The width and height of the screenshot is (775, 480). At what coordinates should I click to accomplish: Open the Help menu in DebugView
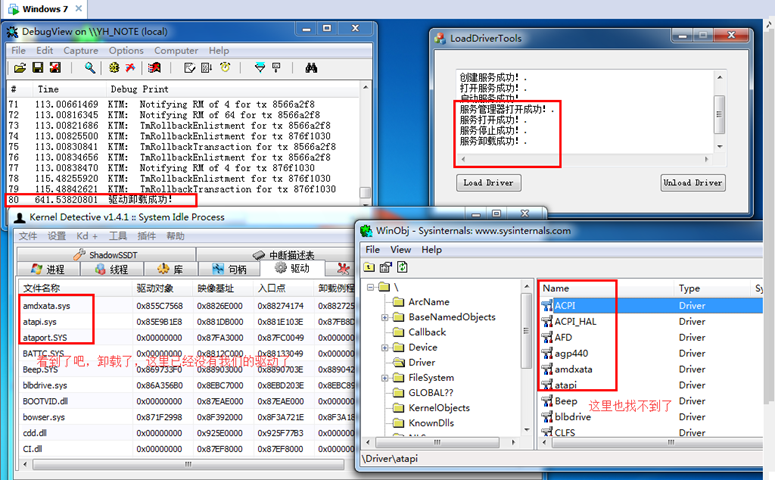tap(218, 50)
